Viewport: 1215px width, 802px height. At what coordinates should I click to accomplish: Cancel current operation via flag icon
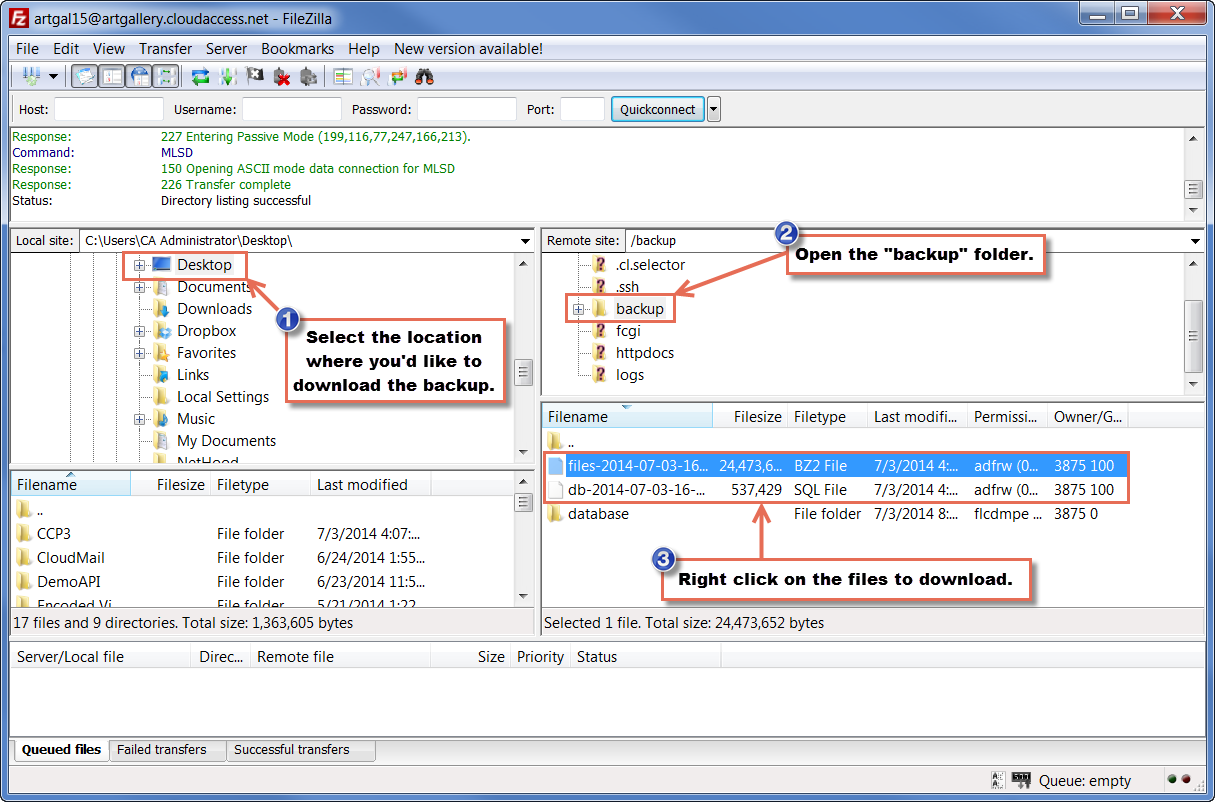(255, 76)
